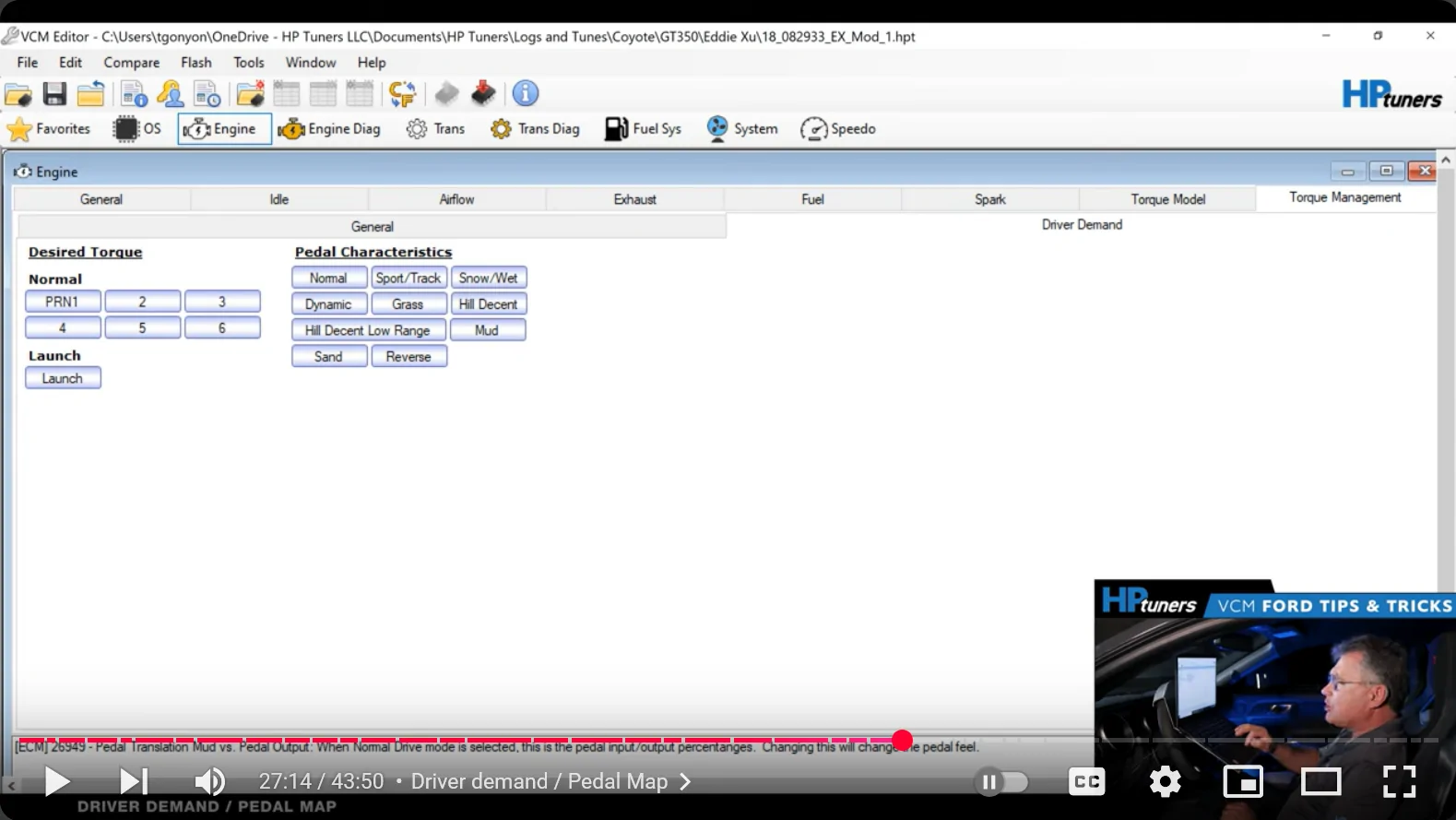Select the Driver Demand sub-tab

pyautogui.click(x=1082, y=225)
